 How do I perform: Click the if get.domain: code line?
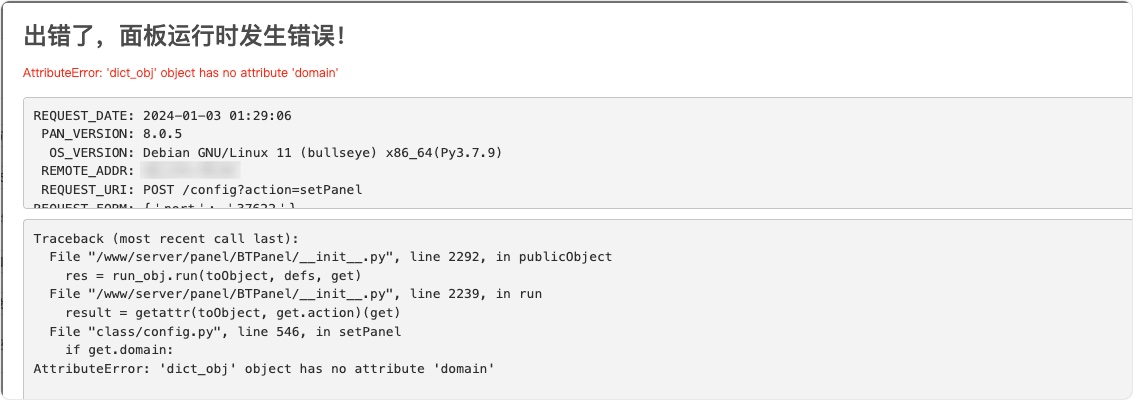pyautogui.click(x=119, y=350)
